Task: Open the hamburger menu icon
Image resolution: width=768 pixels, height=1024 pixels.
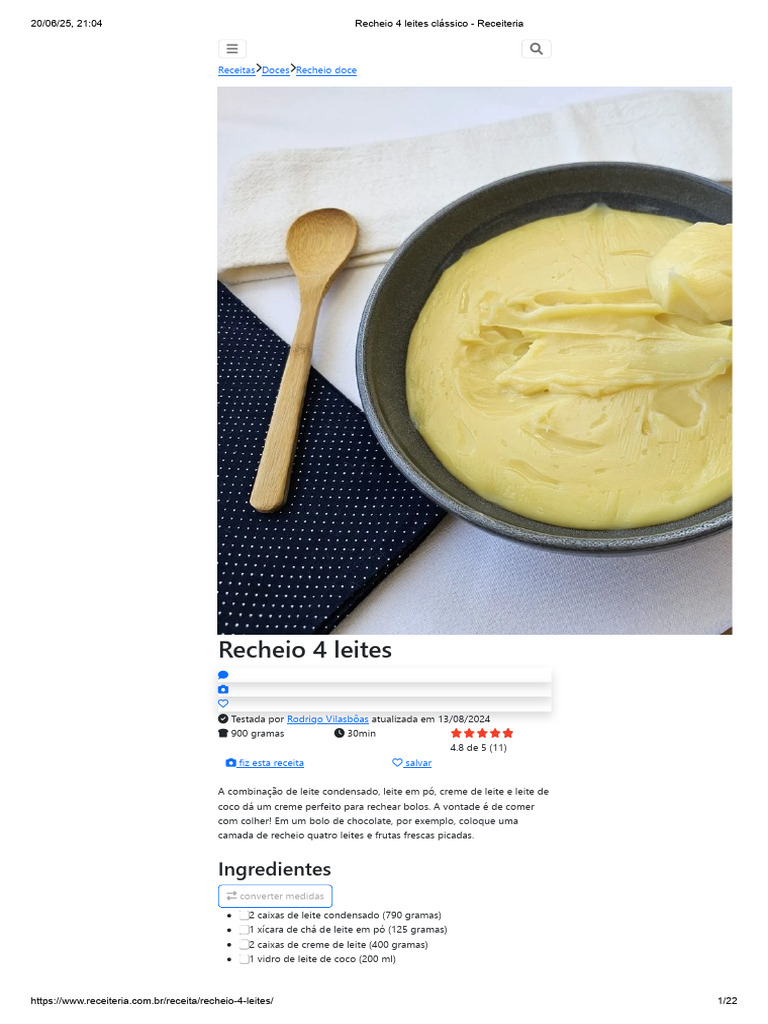Action: 232,49
